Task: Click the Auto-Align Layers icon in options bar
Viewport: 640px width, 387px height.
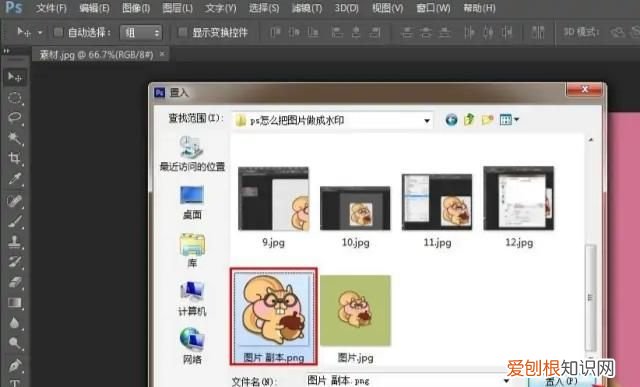Action: click(538, 32)
